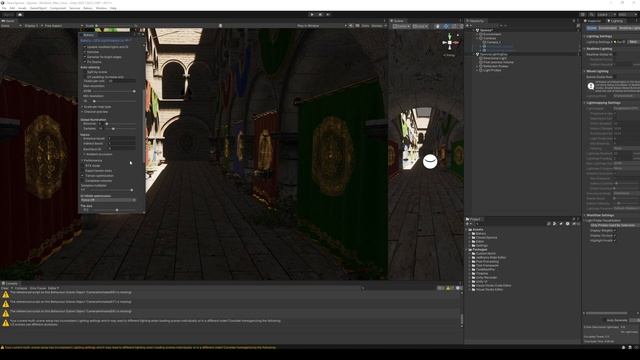Open the Edit menu in the menu bar

[x=12, y=8]
